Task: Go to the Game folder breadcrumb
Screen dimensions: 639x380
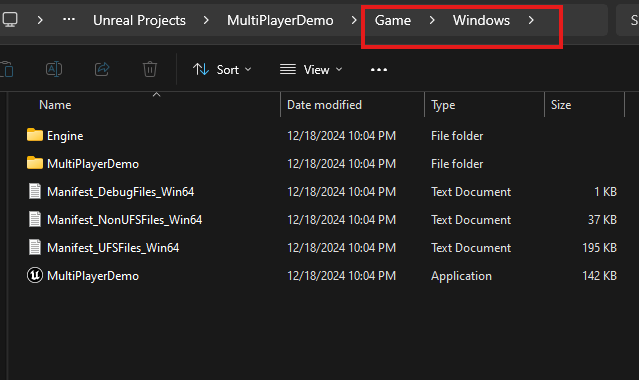Action: [393, 20]
